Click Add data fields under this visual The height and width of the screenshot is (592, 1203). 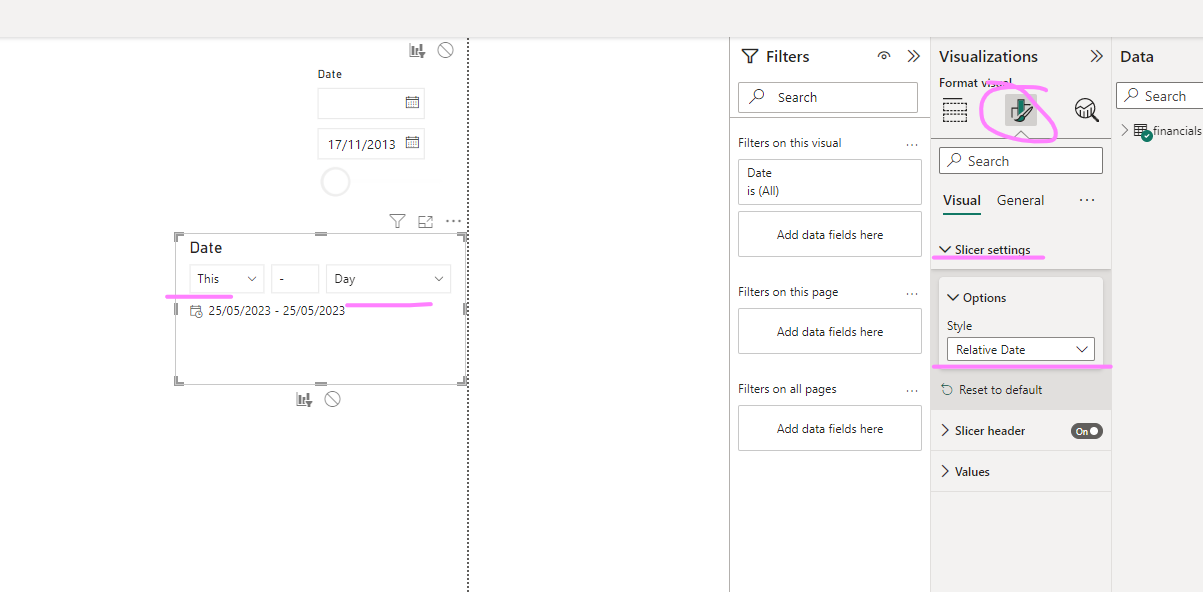tap(830, 235)
